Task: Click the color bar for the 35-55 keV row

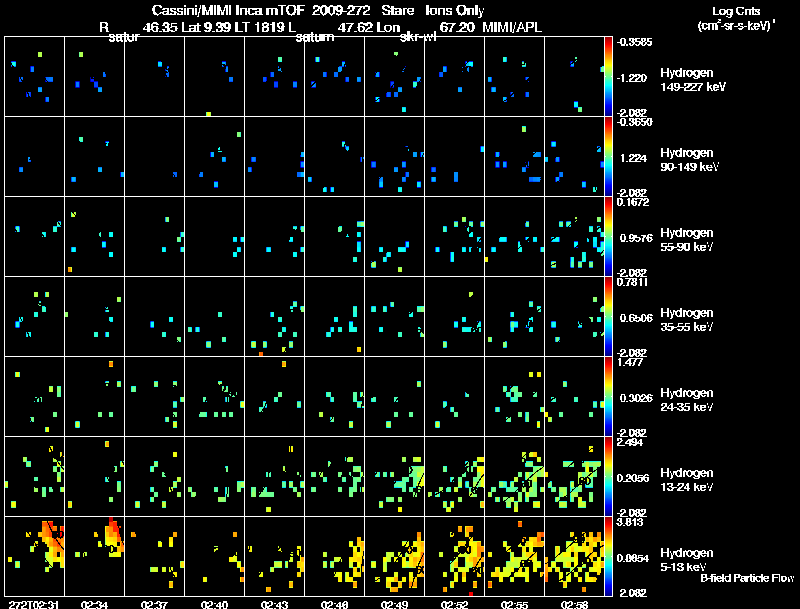Action: pos(608,316)
